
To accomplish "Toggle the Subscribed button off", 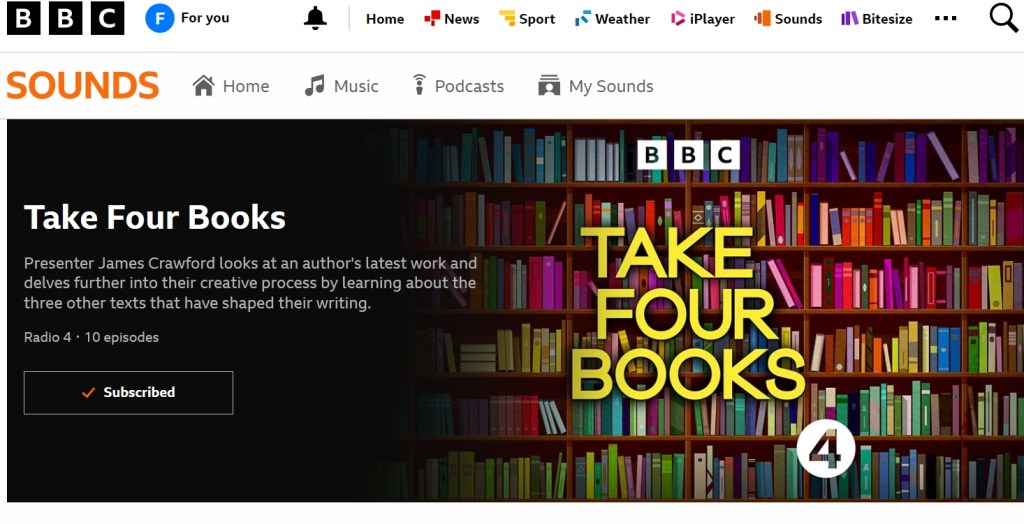I will [x=128, y=393].
